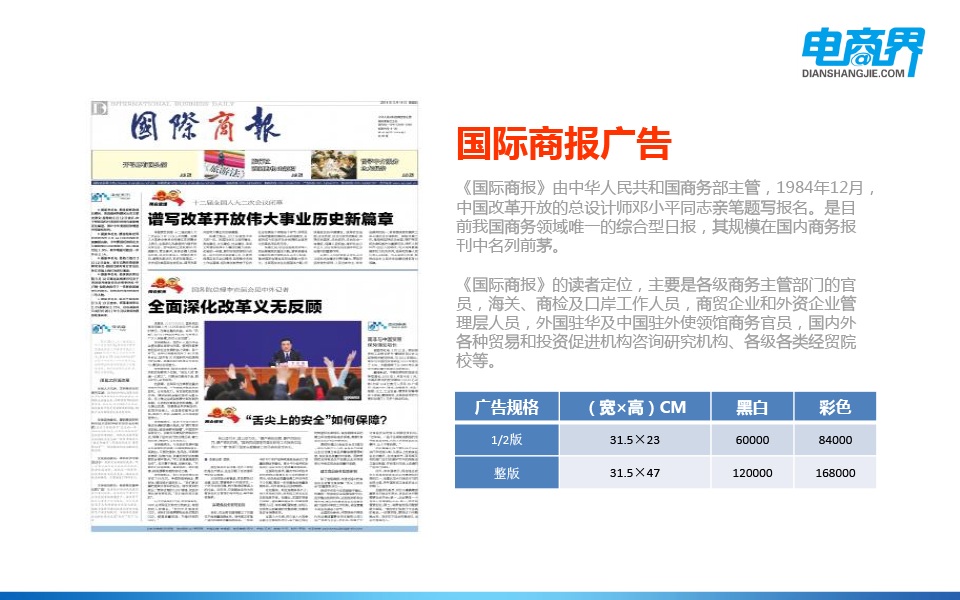
Task: Click the 旅游法 banner image on the newspaper
Action: [224, 165]
